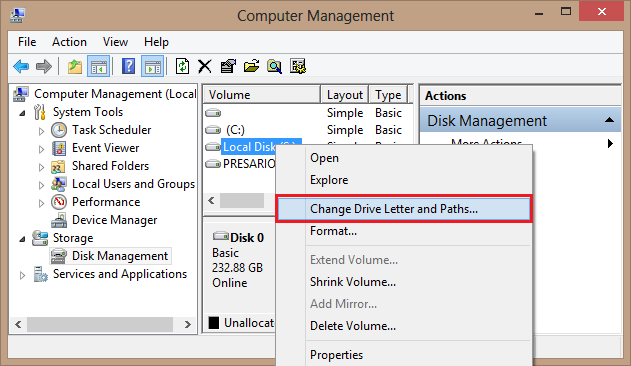
Task: Choose Explore from the context menu
Action: click(404, 180)
